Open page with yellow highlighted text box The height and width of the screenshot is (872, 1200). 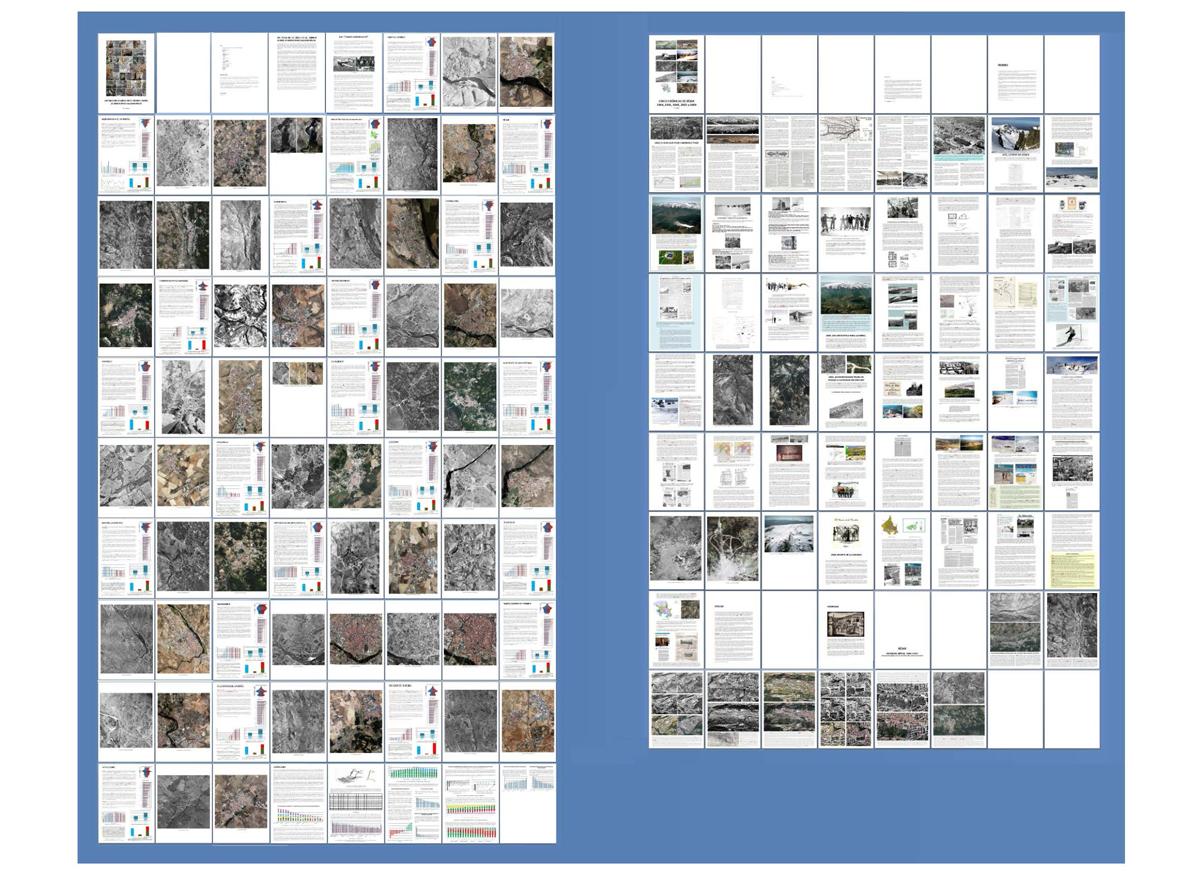tap(1071, 549)
